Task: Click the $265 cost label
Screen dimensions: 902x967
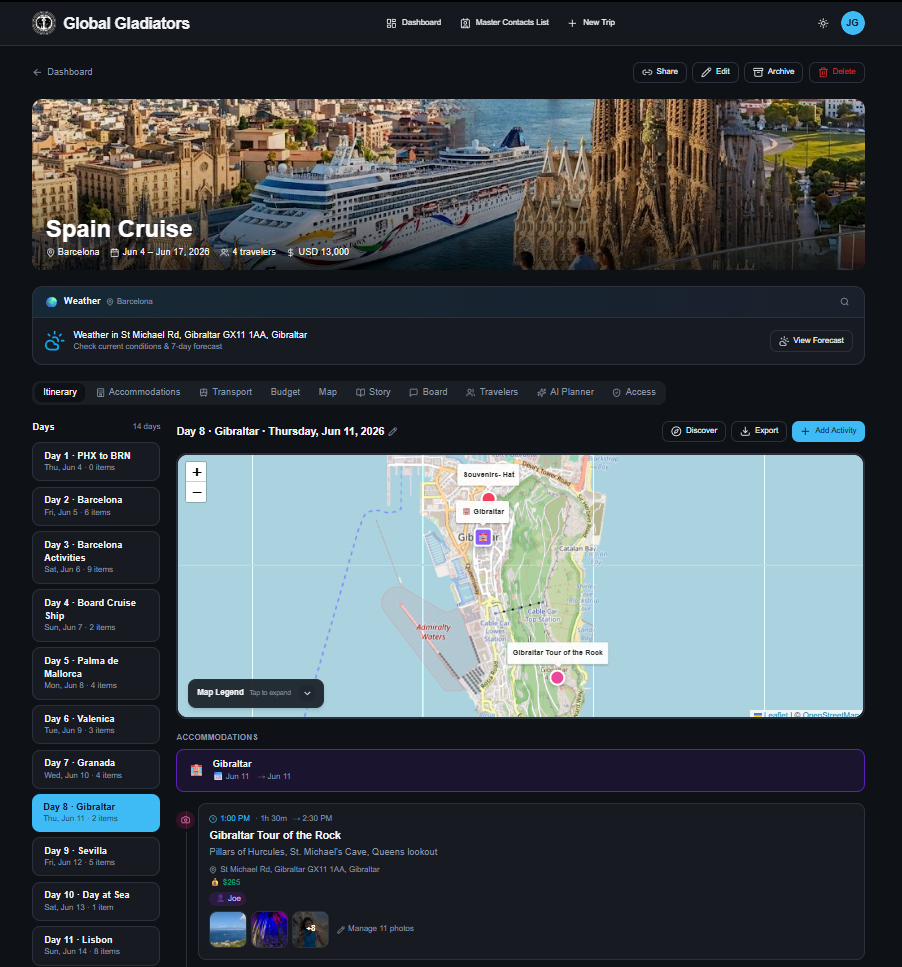Action: [x=231, y=883]
